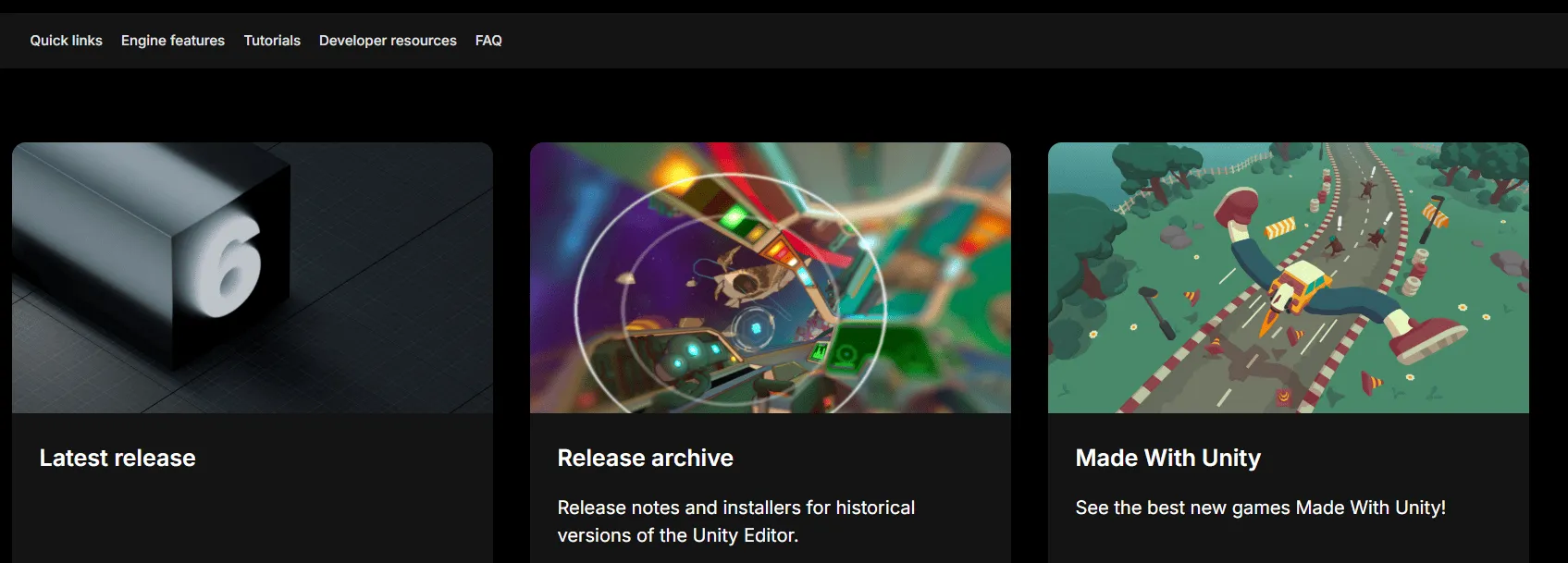Click the racing road game thumbnail
This screenshot has height=563, width=1568.
[1289, 277]
